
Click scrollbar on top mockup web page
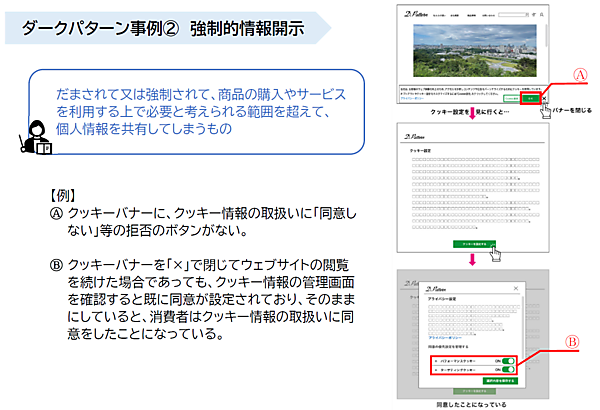(546, 35)
